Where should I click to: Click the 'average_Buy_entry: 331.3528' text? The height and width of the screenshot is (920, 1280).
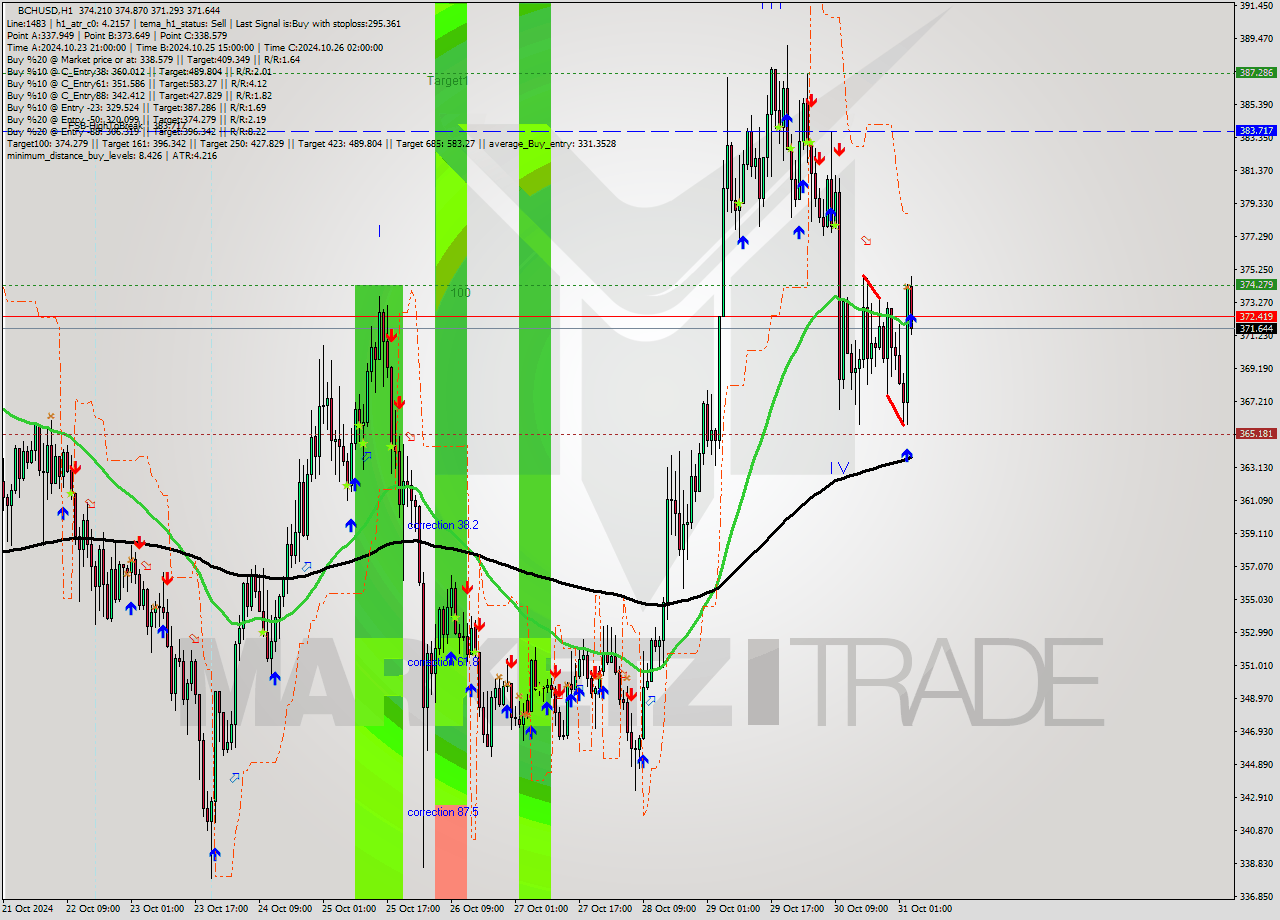coord(551,144)
